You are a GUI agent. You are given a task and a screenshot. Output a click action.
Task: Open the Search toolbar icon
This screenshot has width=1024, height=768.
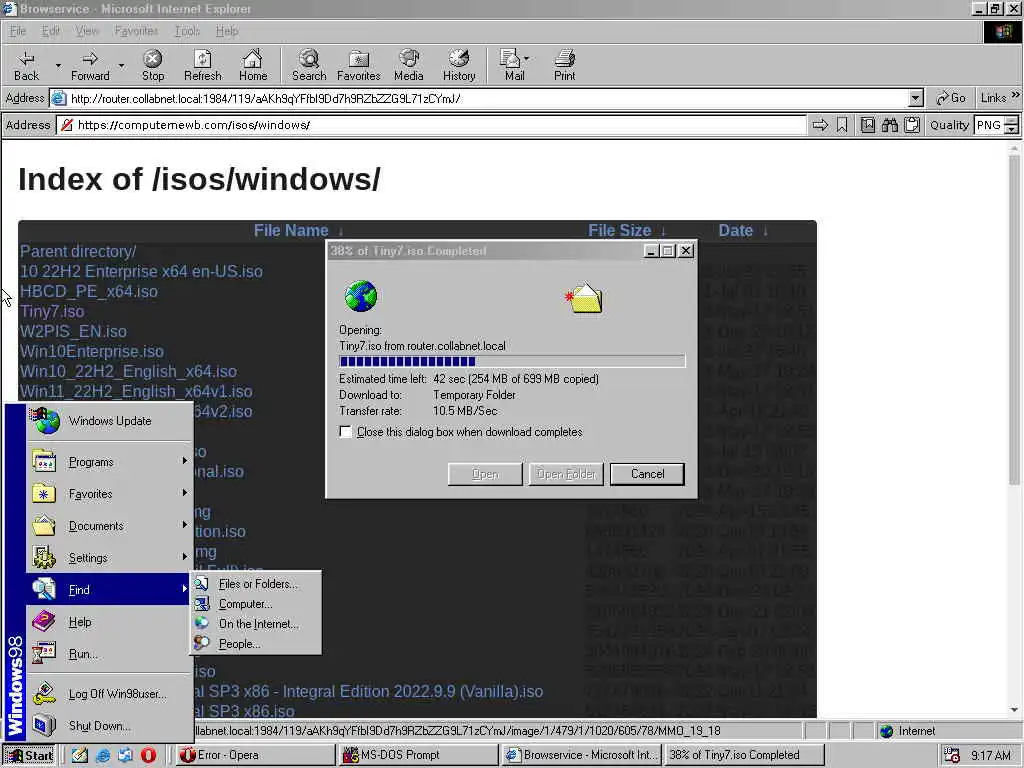pyautogui.click(x=309, y=59)
